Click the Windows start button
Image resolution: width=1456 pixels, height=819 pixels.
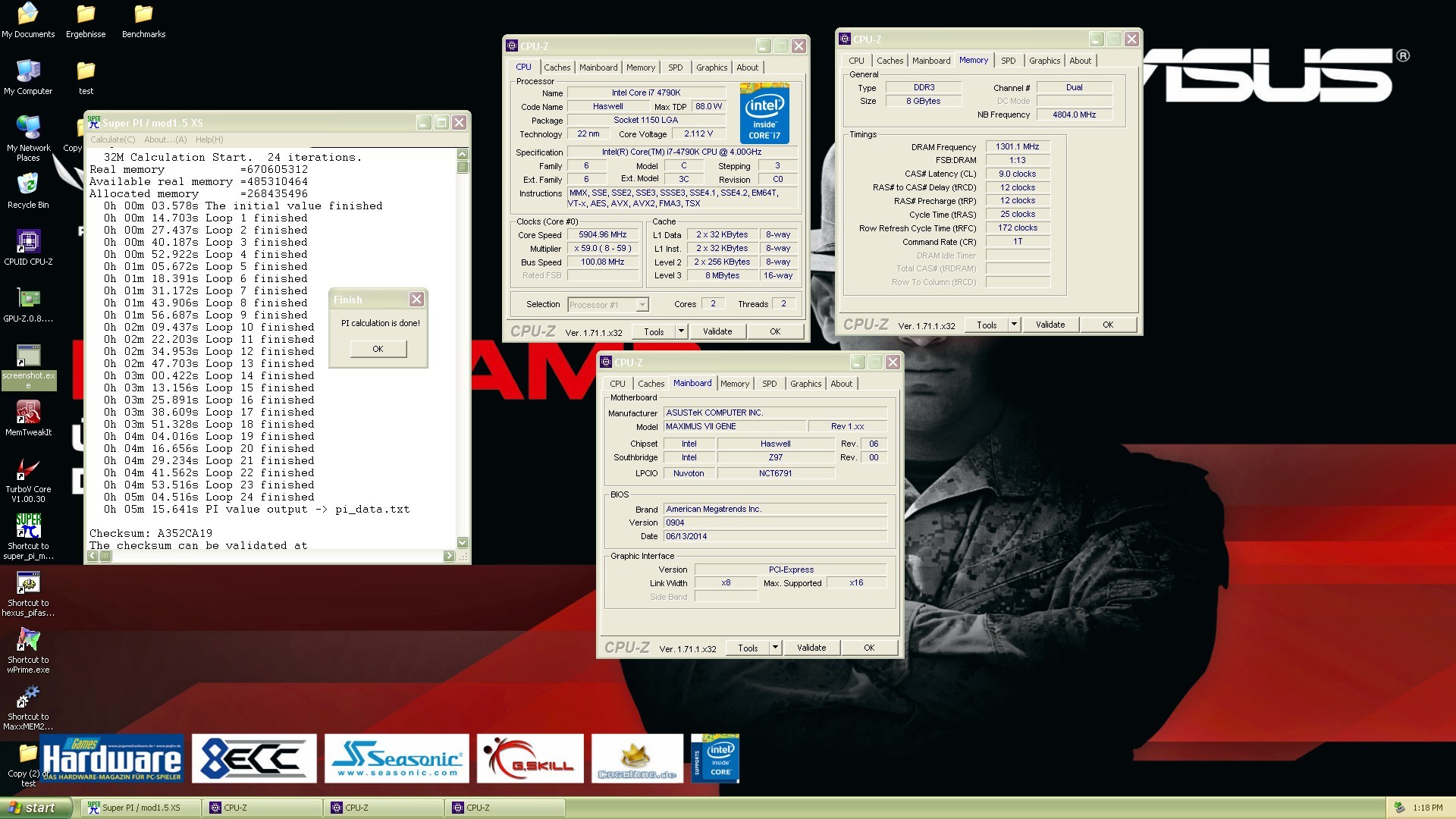click(36, 808)
